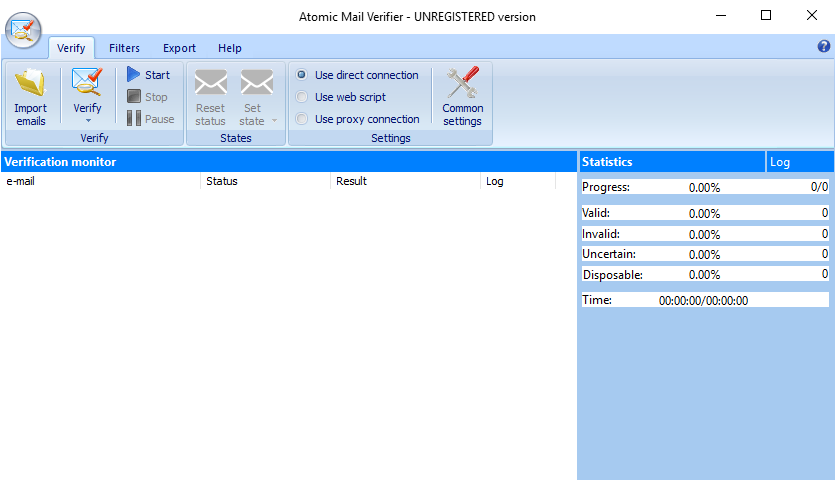Viewport: 836px width, 480px height.
Task: Close the Atomic Mail Verifier window
Action: (x=811, y=15)
